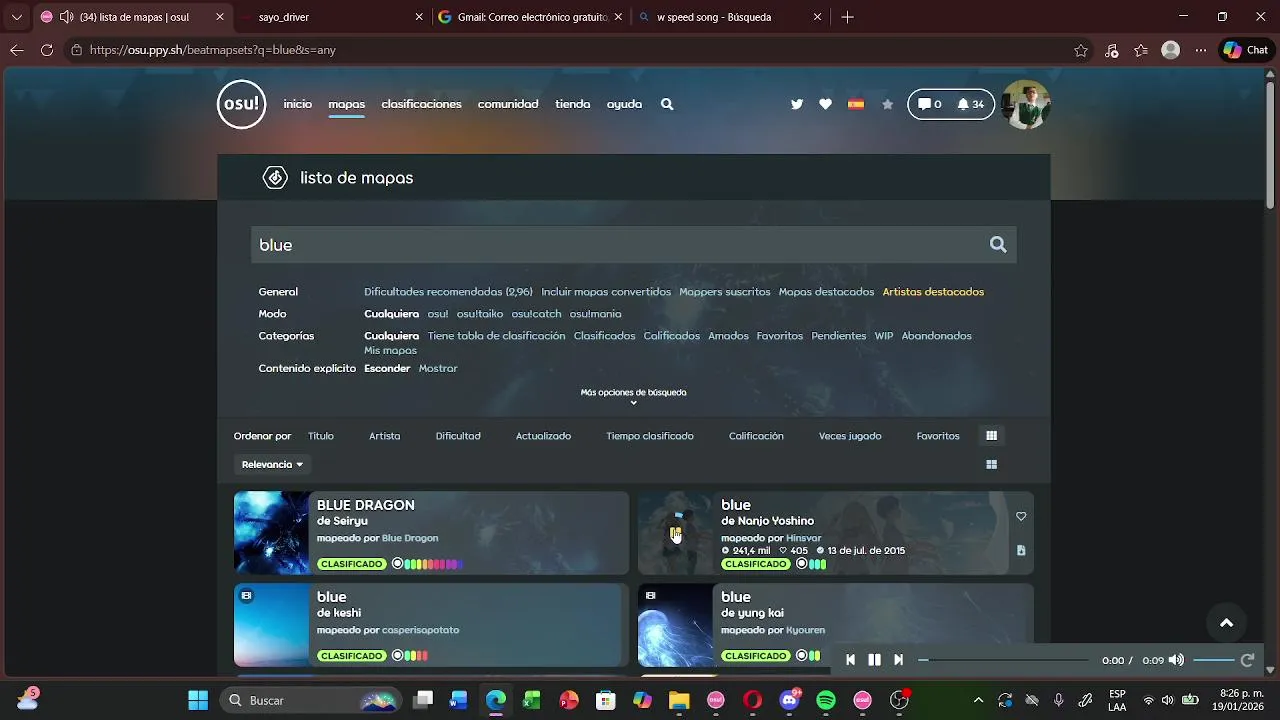Toggle Dificultades recomendadas filter
Screen dimensions: 1280x720
tap(448, 292)
